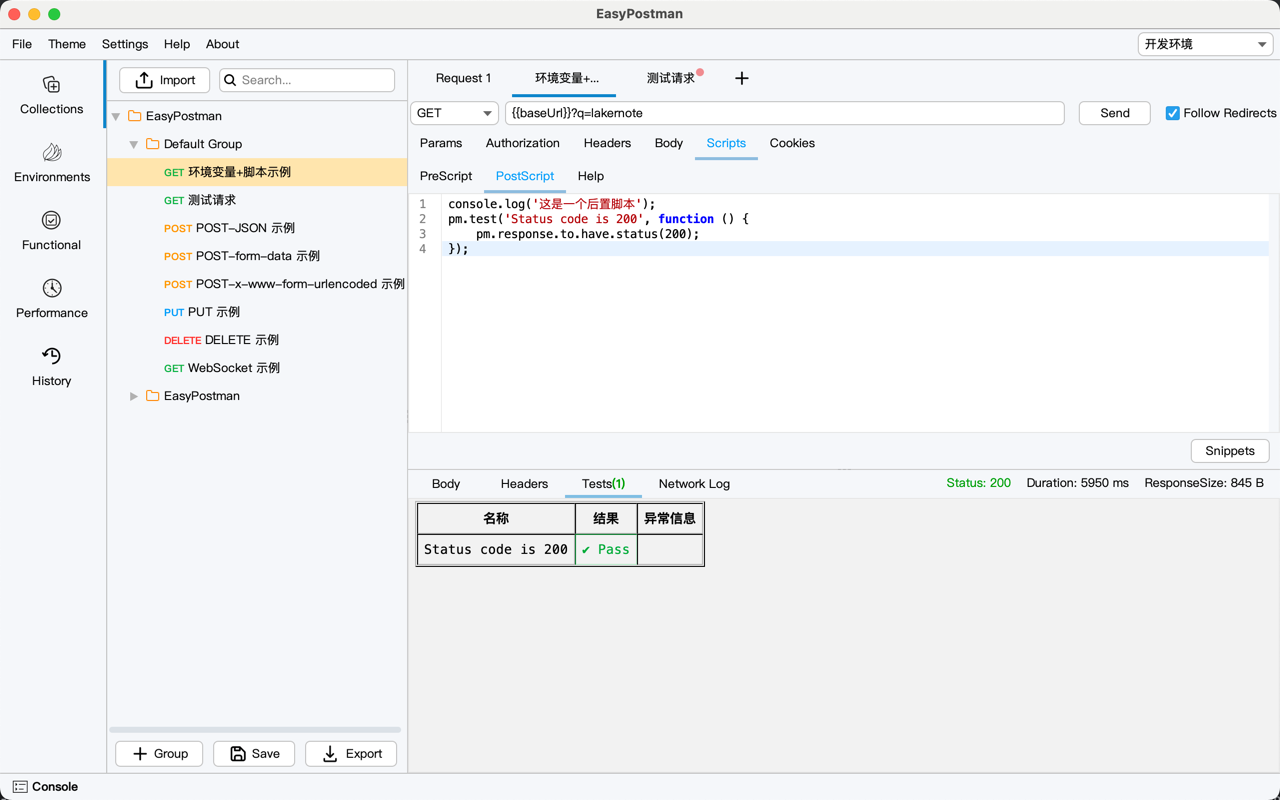Select the PUT 示例 request
The width and height of the screenshot is (1280, 800).
pos(257,312)
